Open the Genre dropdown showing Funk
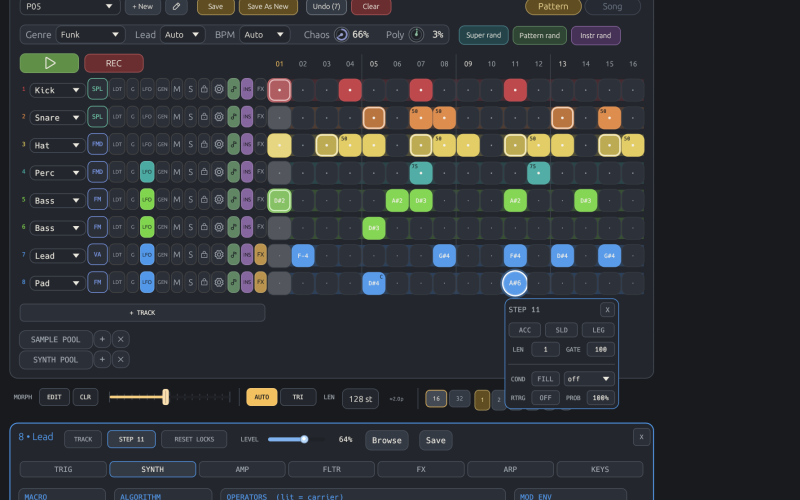Image resolution: width=800 pixels, height=500 pixels. [x=90, y=35]
